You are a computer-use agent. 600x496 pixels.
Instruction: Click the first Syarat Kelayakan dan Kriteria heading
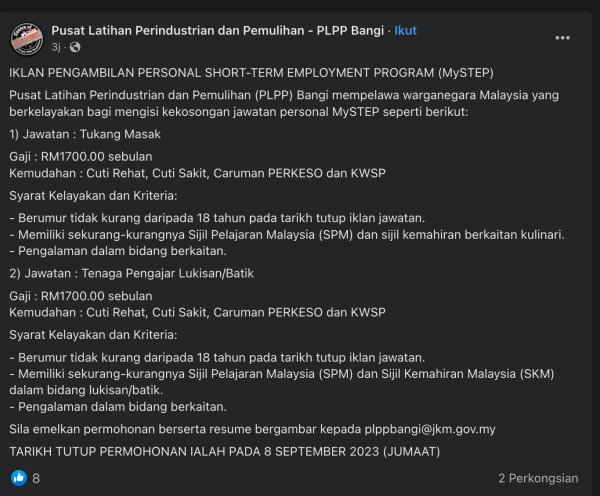coord(92,195)
